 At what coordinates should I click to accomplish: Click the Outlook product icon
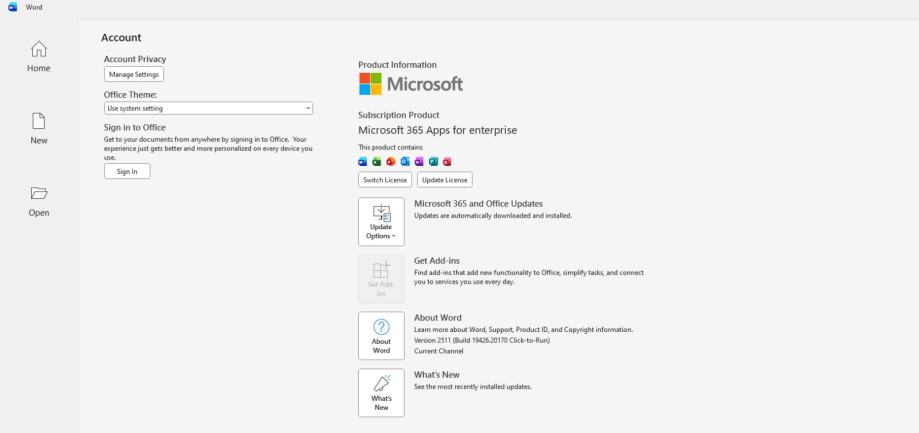point(405,162)
